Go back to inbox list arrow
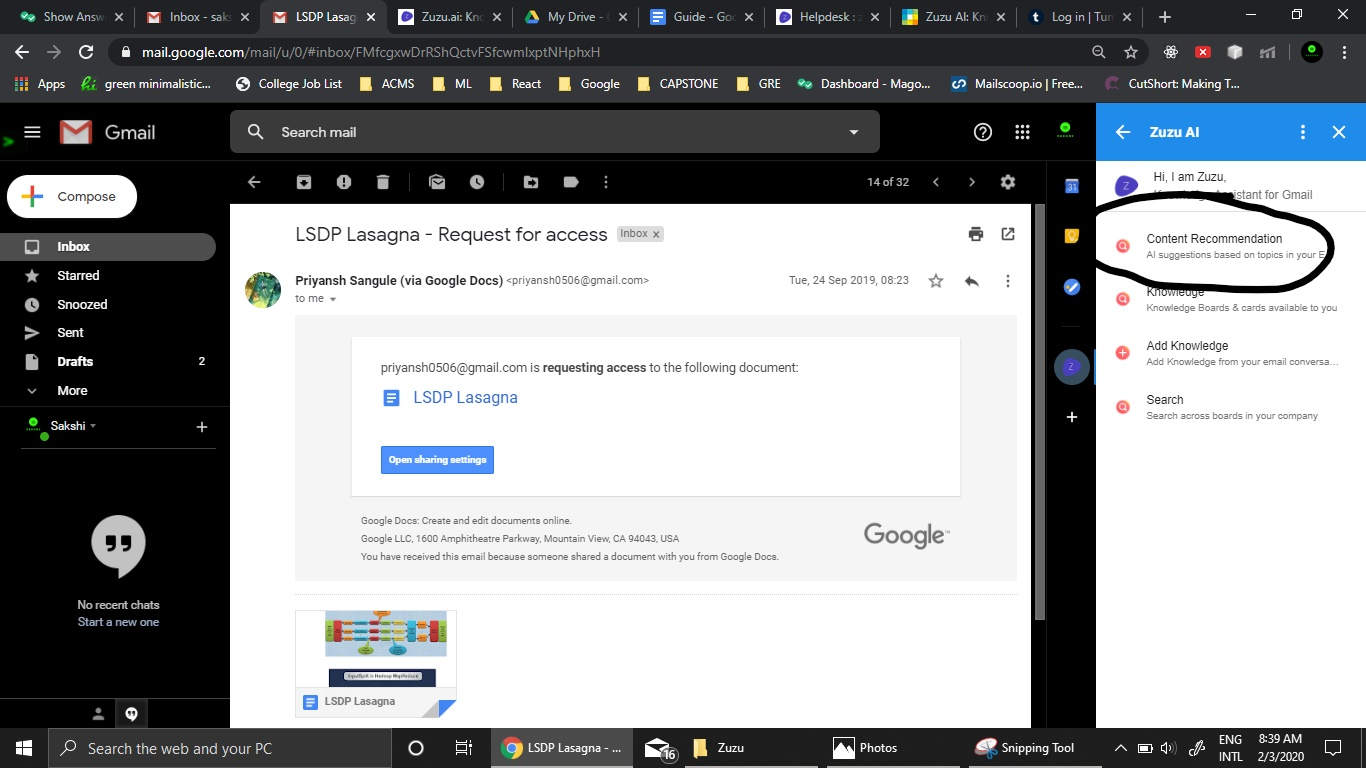 [254, 182]
